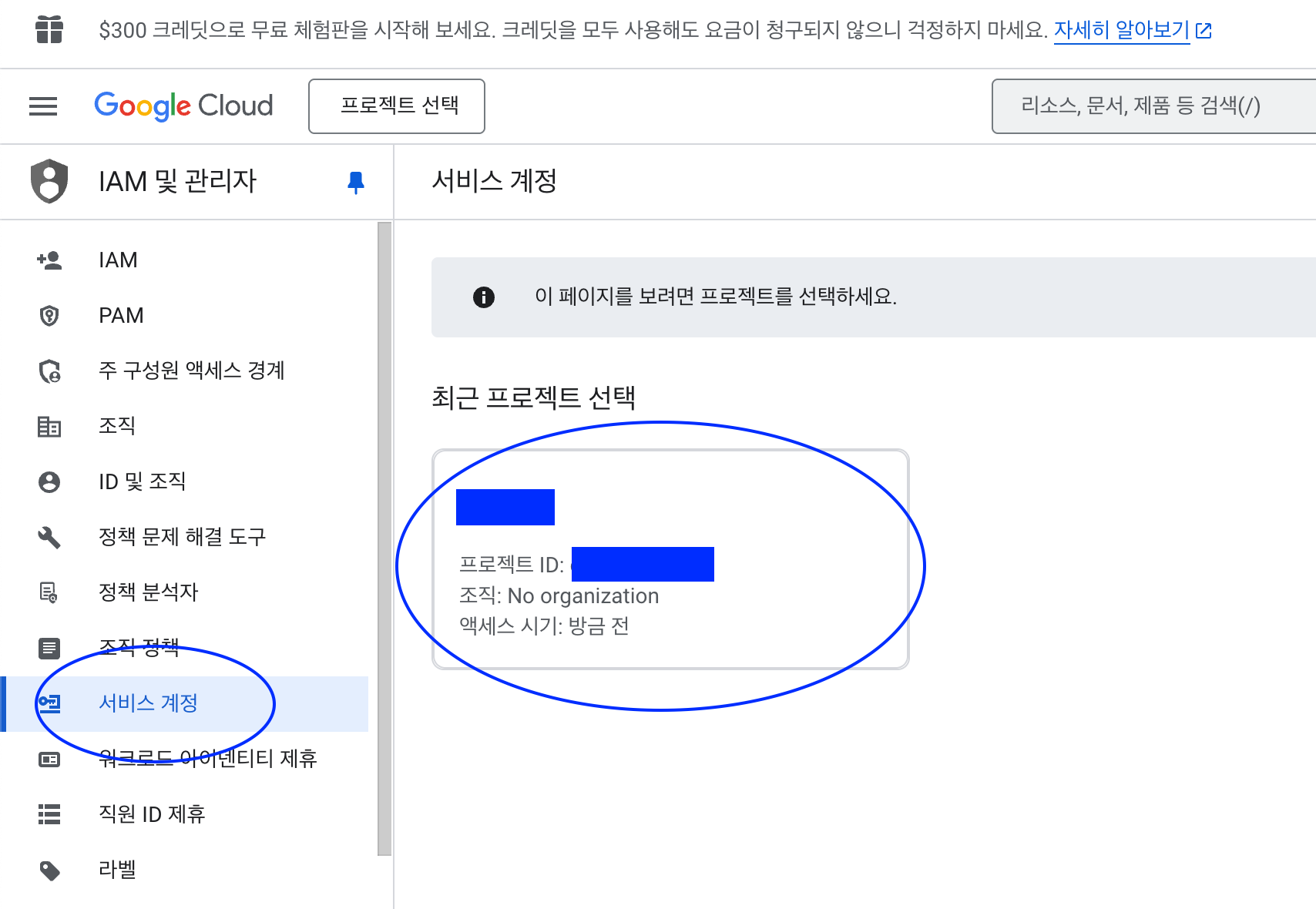The width and height of the screenshot is (1316, 909).
Task: Select the recent project card with No organization
Action: [x=670, y=559]
